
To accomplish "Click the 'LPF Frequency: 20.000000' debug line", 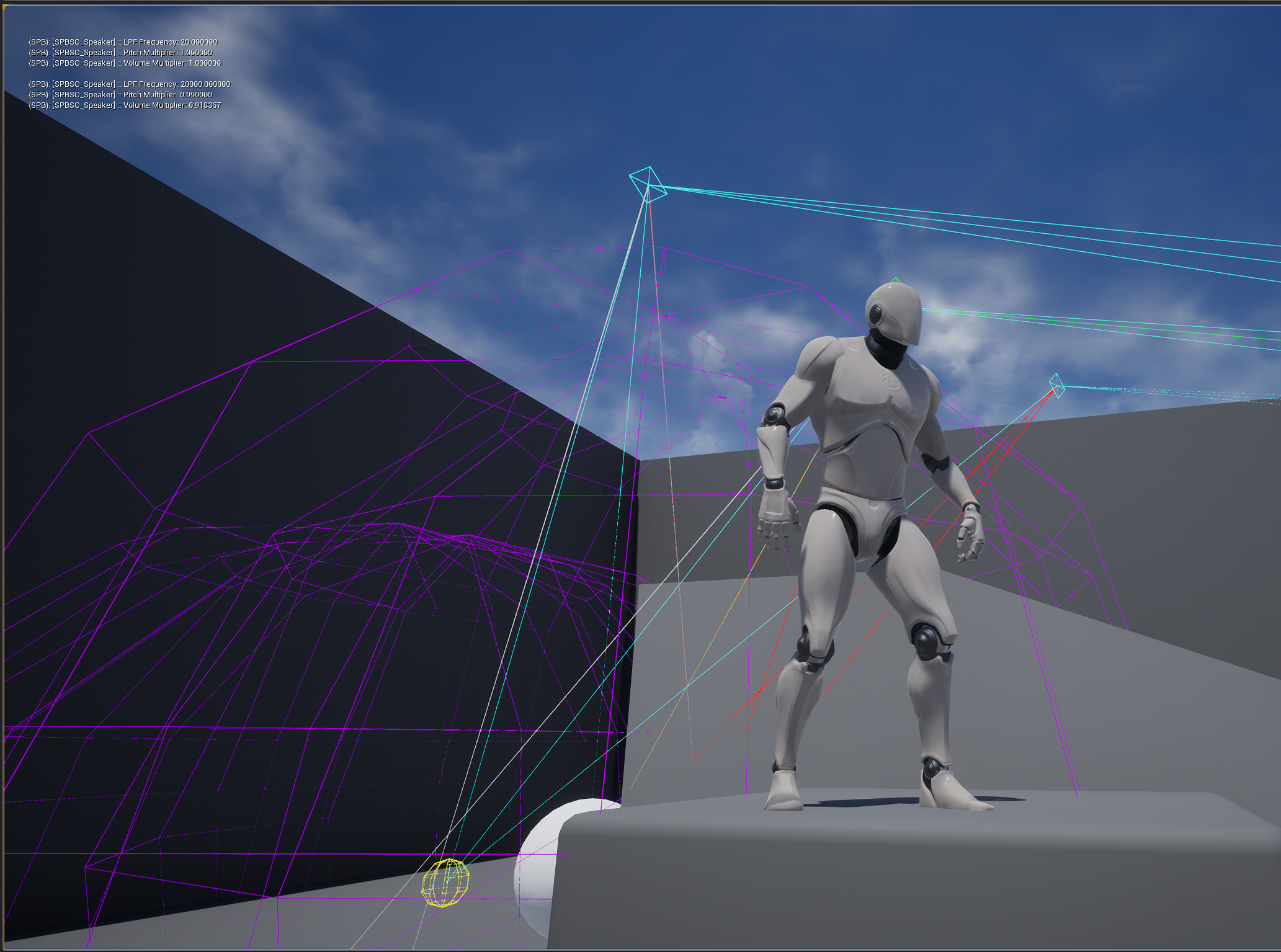I will [x=123, y=42].
